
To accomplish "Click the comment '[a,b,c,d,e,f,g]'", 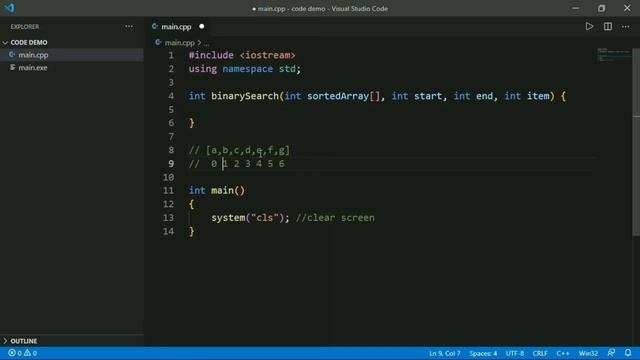I will [x=248, y=151].
